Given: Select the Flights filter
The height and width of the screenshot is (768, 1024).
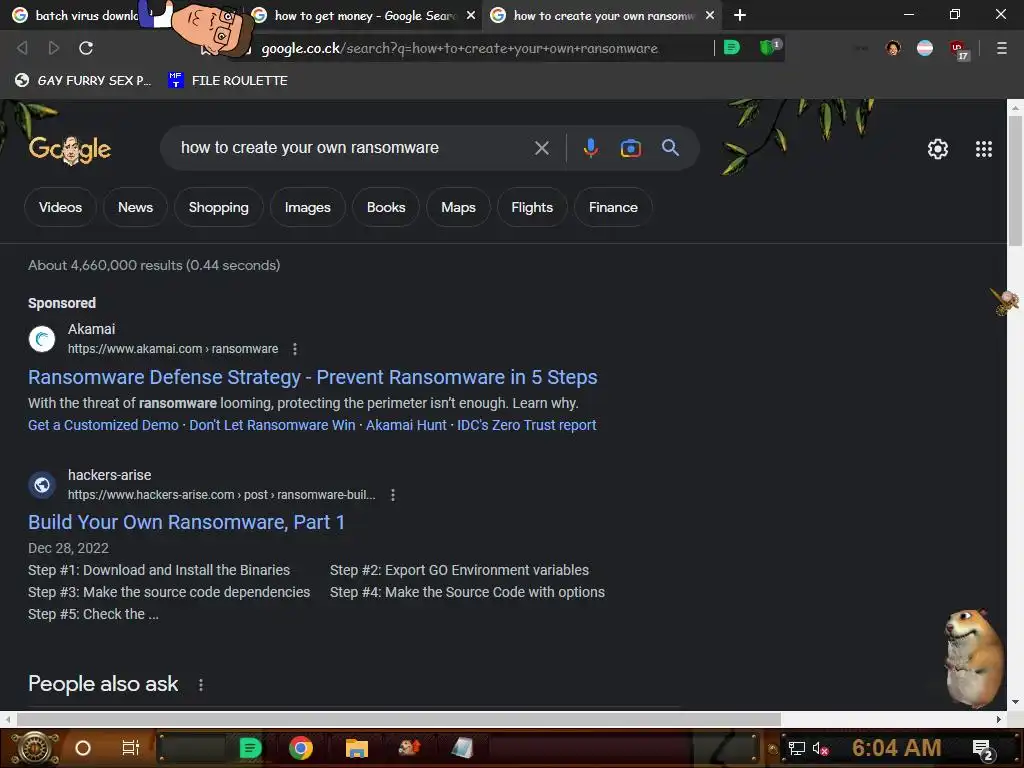Looking at the screenshot, I should click(532, 207).
